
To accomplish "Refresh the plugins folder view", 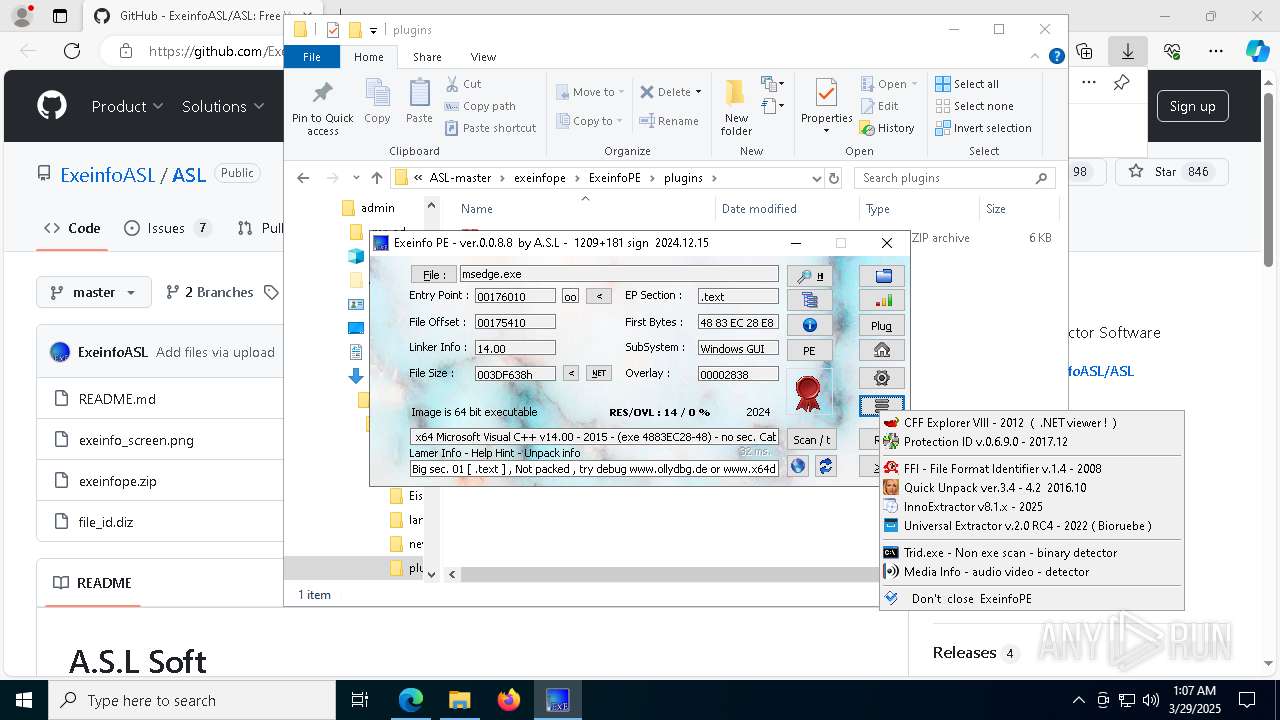I will coord(834,178).
